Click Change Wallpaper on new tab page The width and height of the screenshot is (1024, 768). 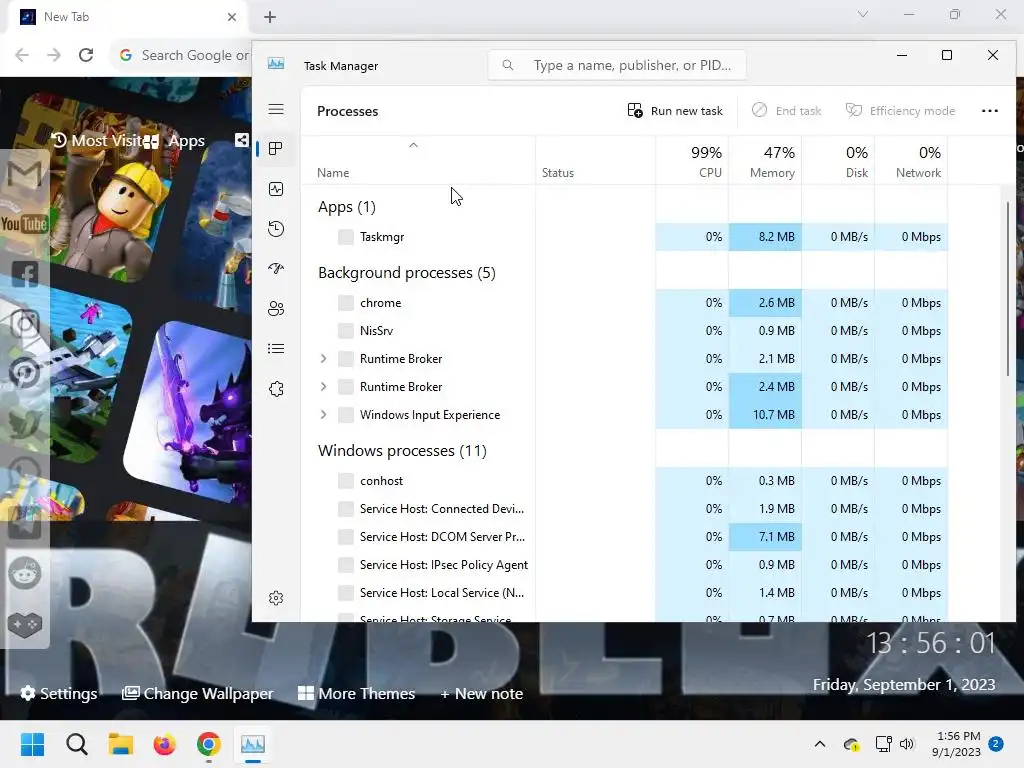pos(198,694)
